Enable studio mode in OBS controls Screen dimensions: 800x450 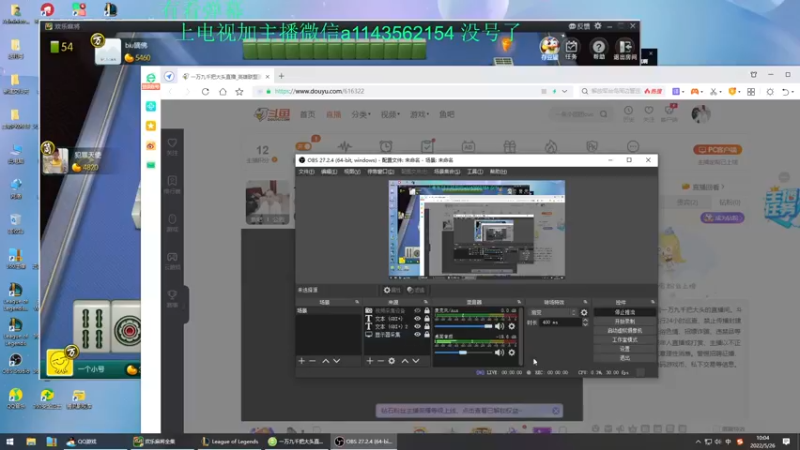624,340
